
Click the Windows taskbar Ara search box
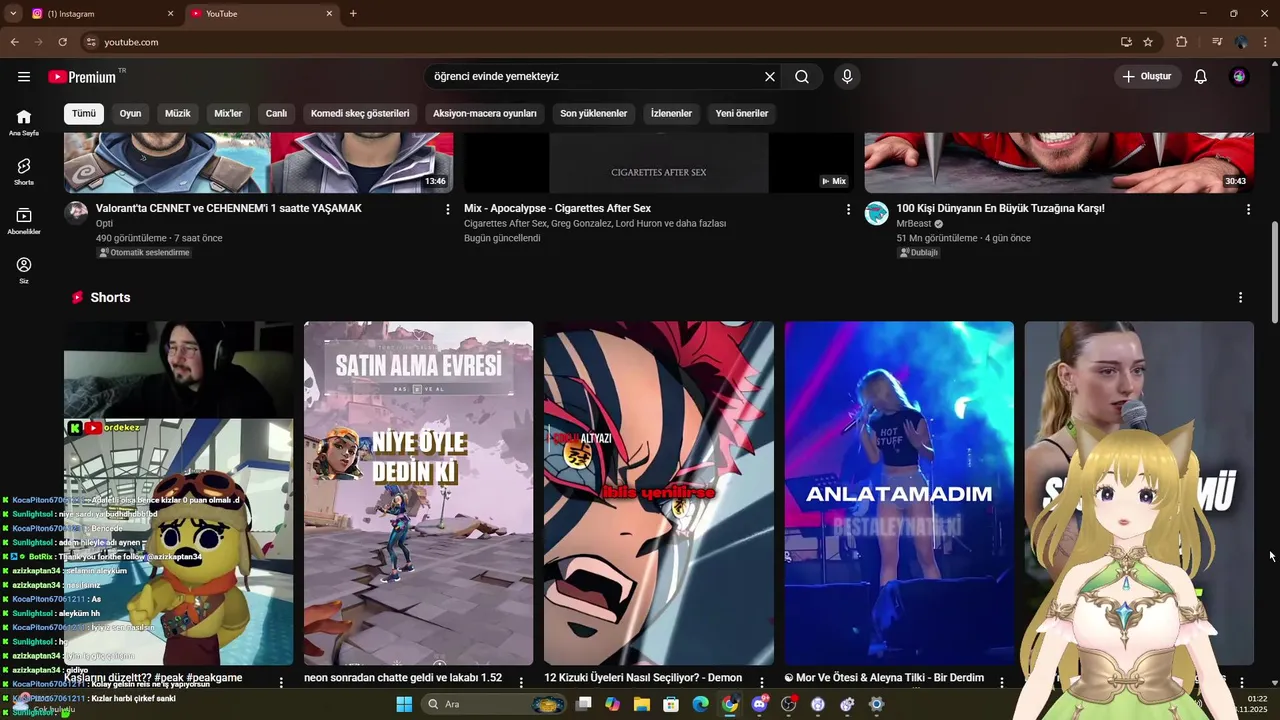[495, 704]
